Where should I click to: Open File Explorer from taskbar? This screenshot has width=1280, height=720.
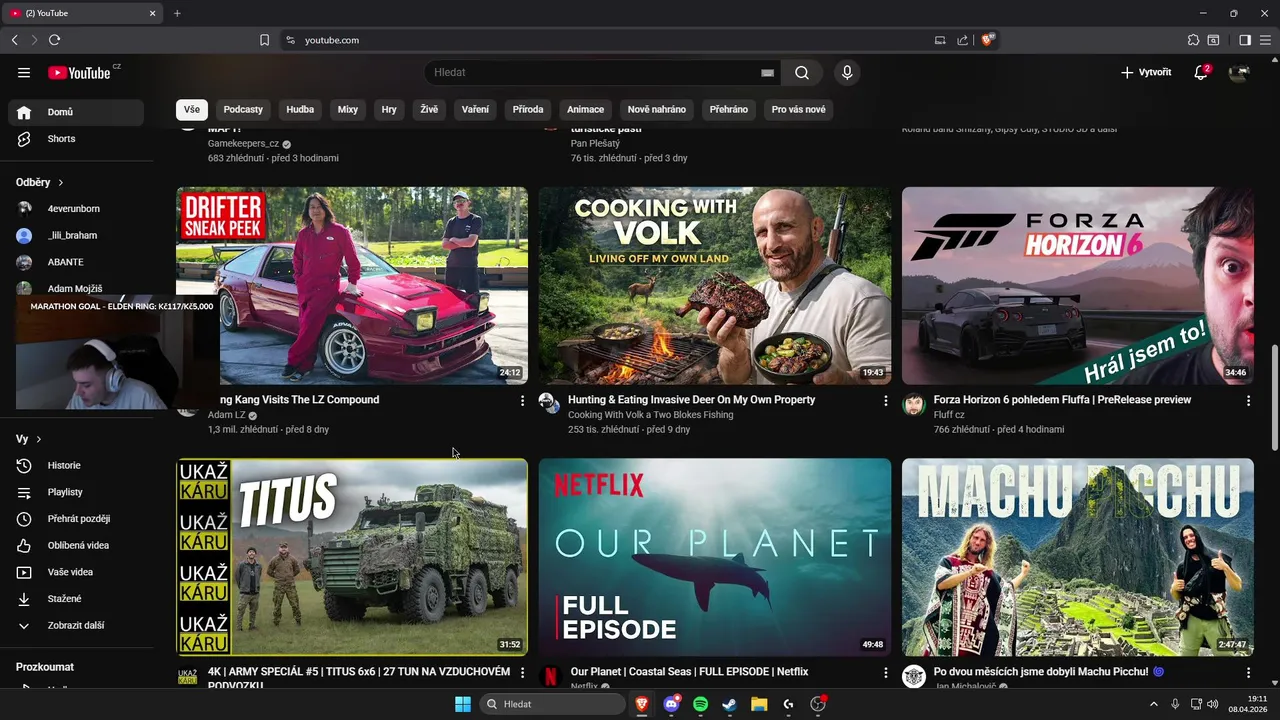759,704
